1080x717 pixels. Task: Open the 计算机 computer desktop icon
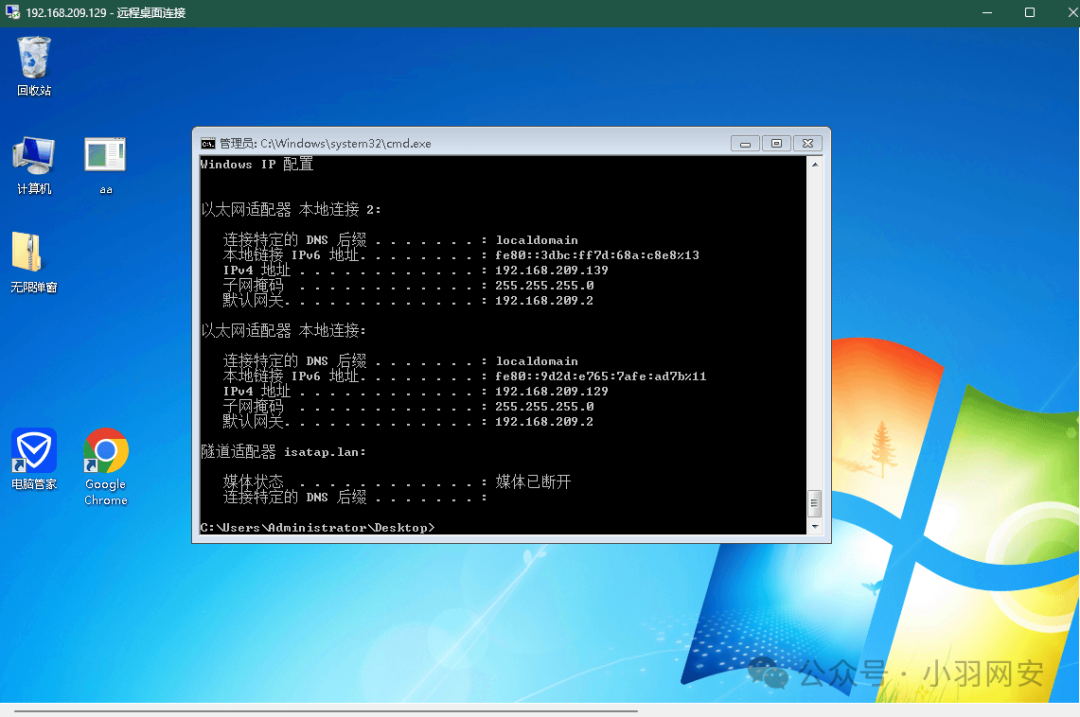pos(34,165)
